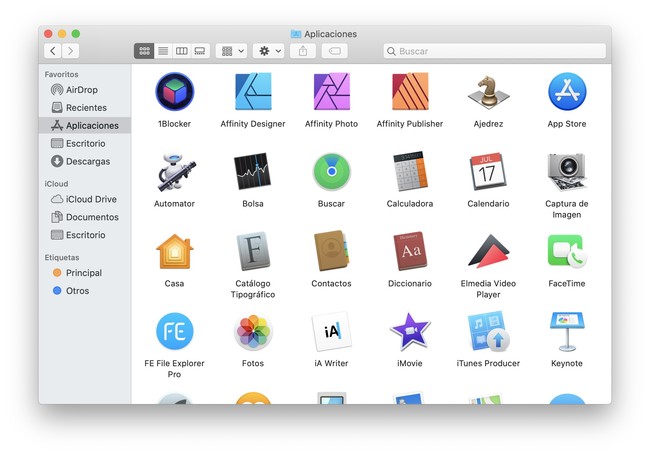Click into the Buscar search field
Screen dimensions: 650x455
coord(495,51)
